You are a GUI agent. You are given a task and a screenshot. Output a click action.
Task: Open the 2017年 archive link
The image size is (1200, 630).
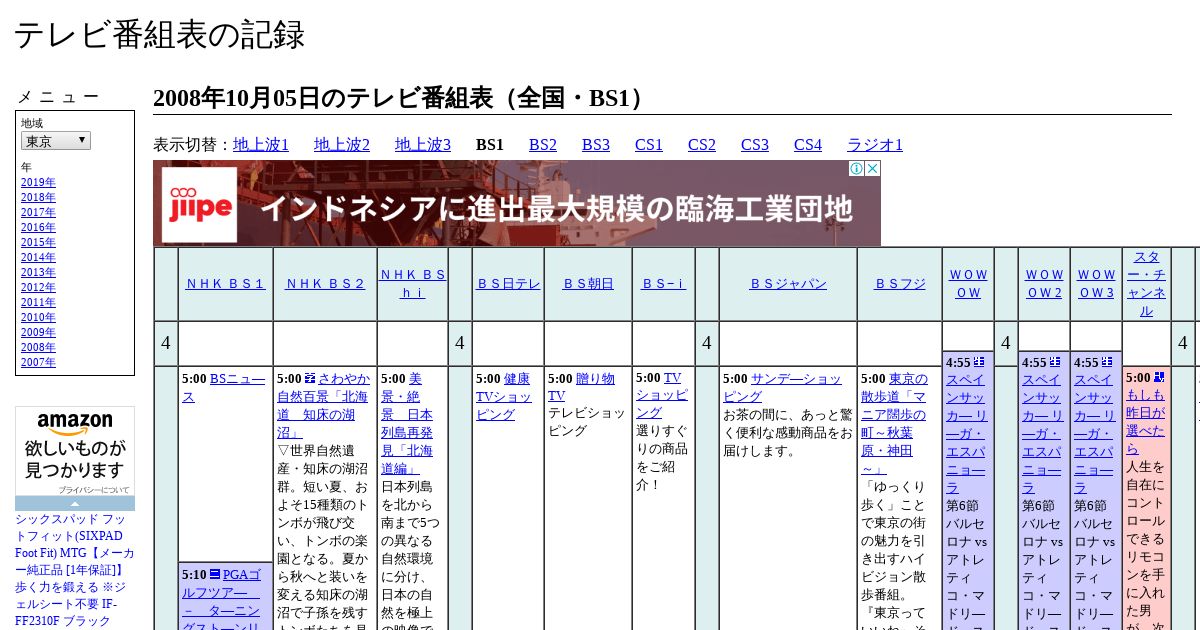(38, 212)
